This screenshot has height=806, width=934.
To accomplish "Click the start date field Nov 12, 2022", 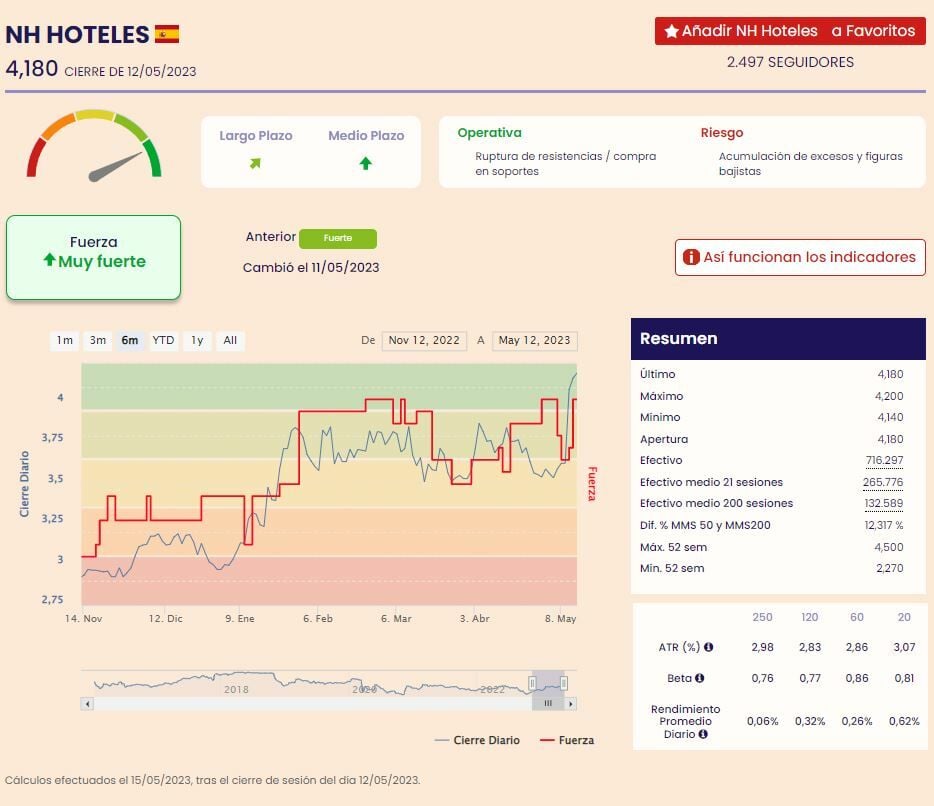I will 424,340.
